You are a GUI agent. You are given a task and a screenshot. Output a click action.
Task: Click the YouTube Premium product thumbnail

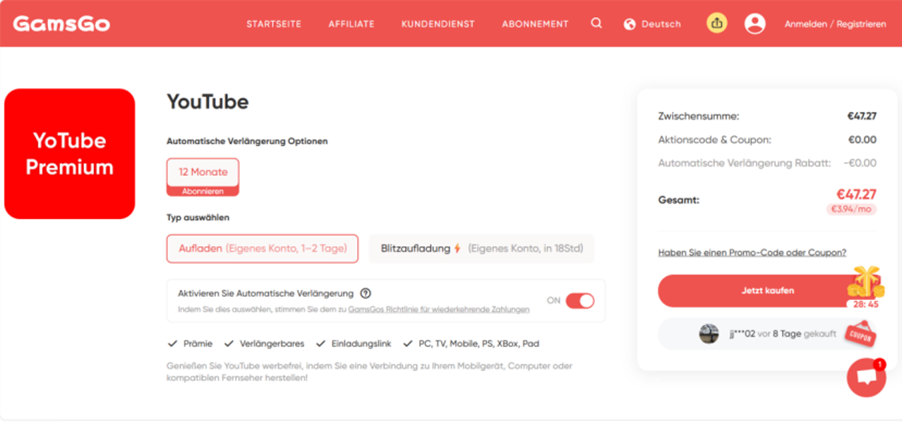(x=70, y=154)
